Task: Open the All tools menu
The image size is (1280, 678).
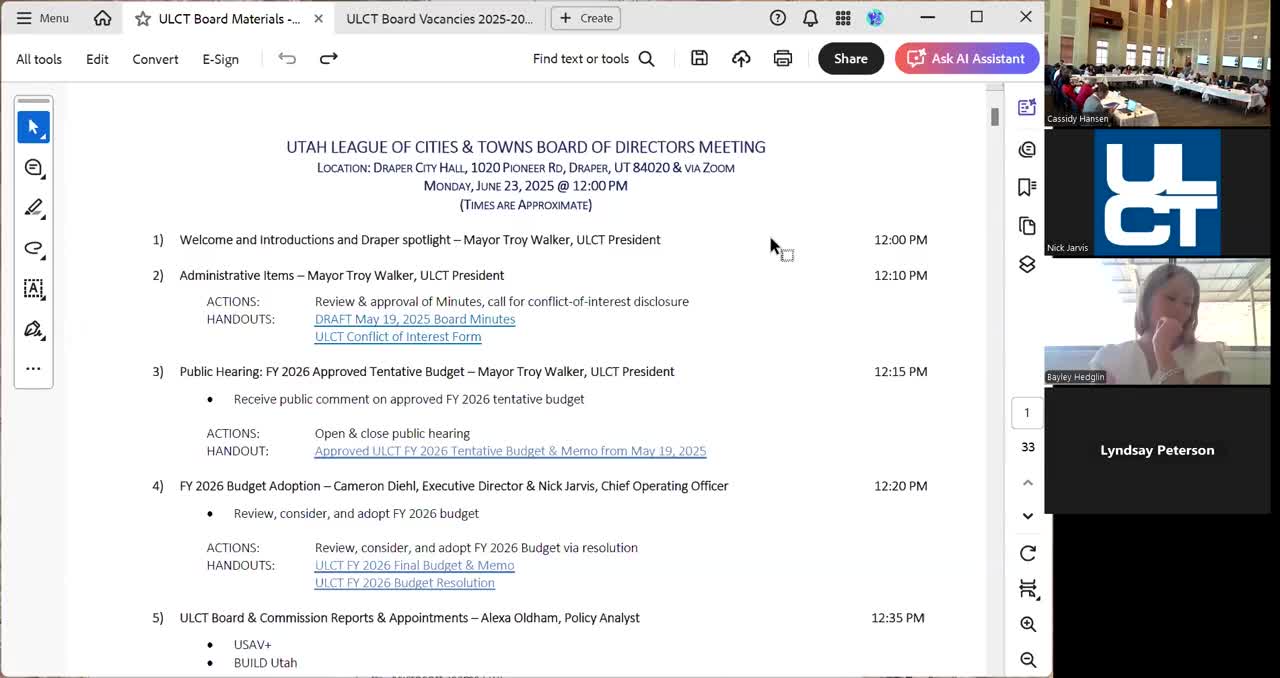Action: [x=39, y=59]
